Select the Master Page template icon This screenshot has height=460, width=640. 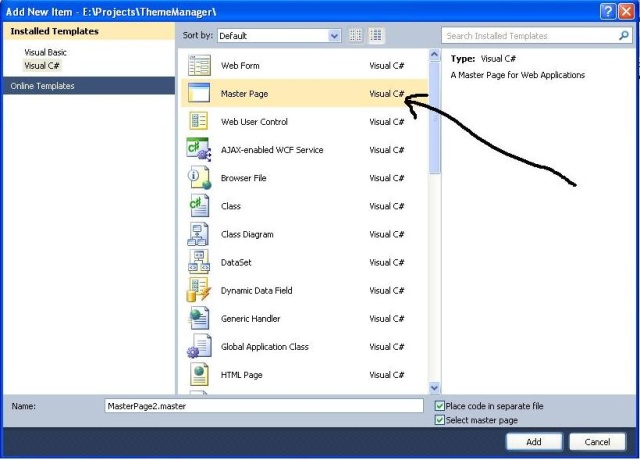199,93
